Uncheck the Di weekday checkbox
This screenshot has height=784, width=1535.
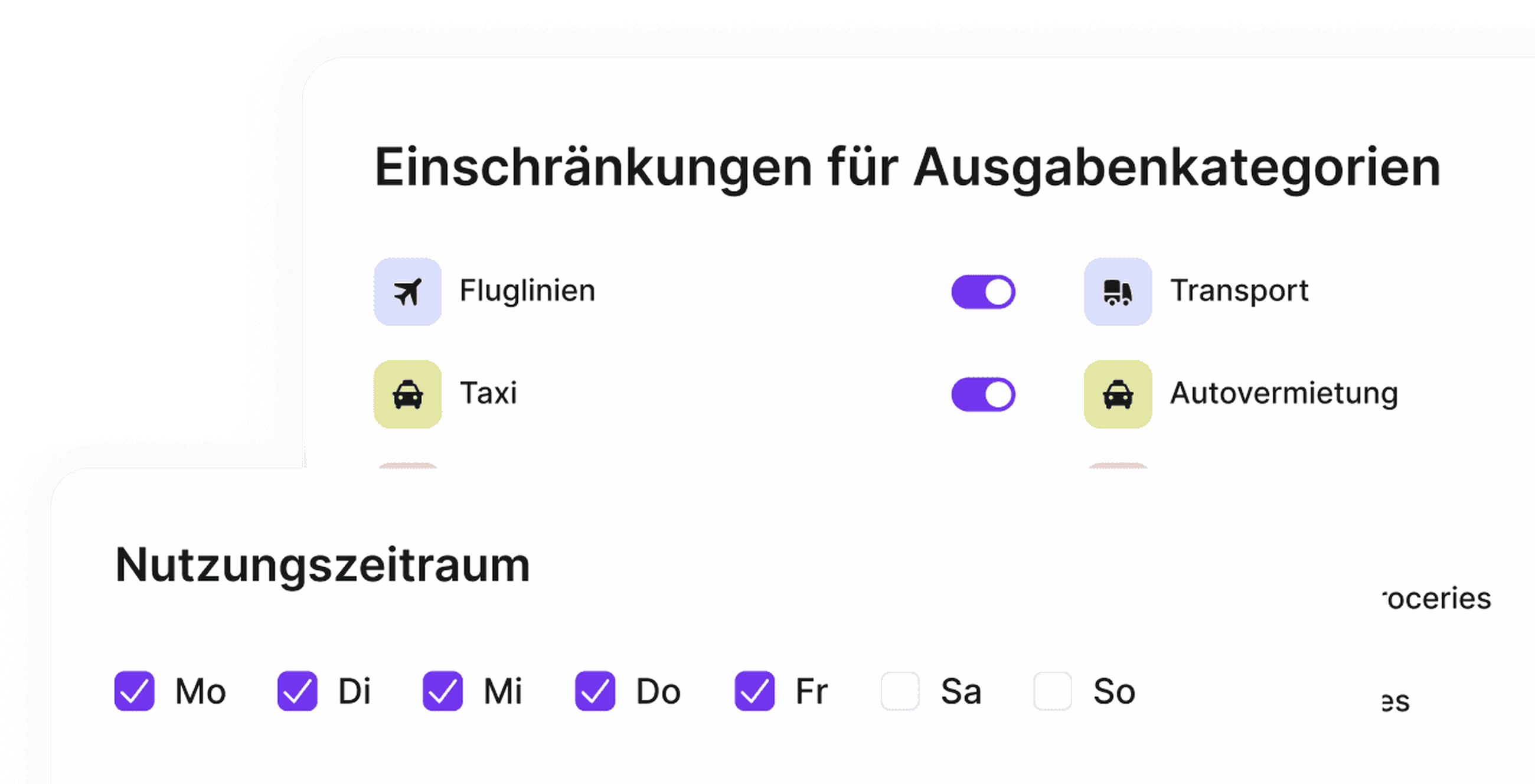click(x=298, y=691)
